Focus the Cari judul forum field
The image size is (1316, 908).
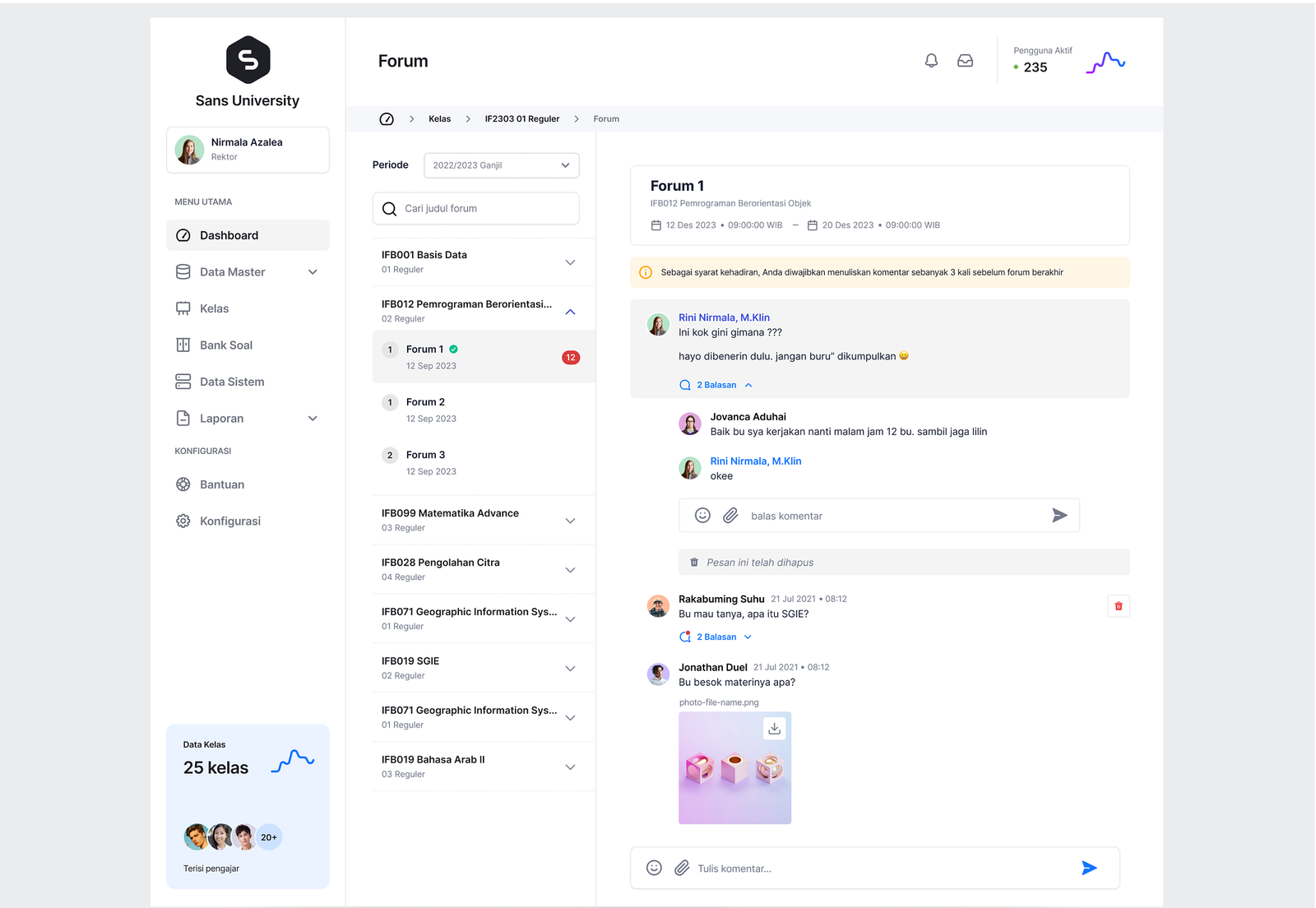click(476, 209)
